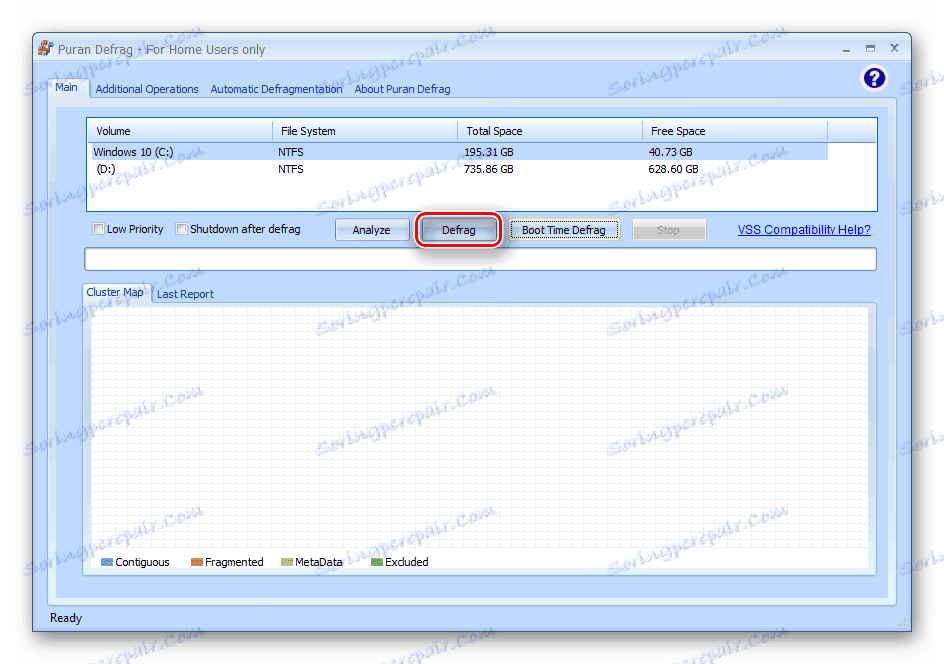944x664 pixels.
Task: Click the greyed-out Stop button
Action: 668,230
